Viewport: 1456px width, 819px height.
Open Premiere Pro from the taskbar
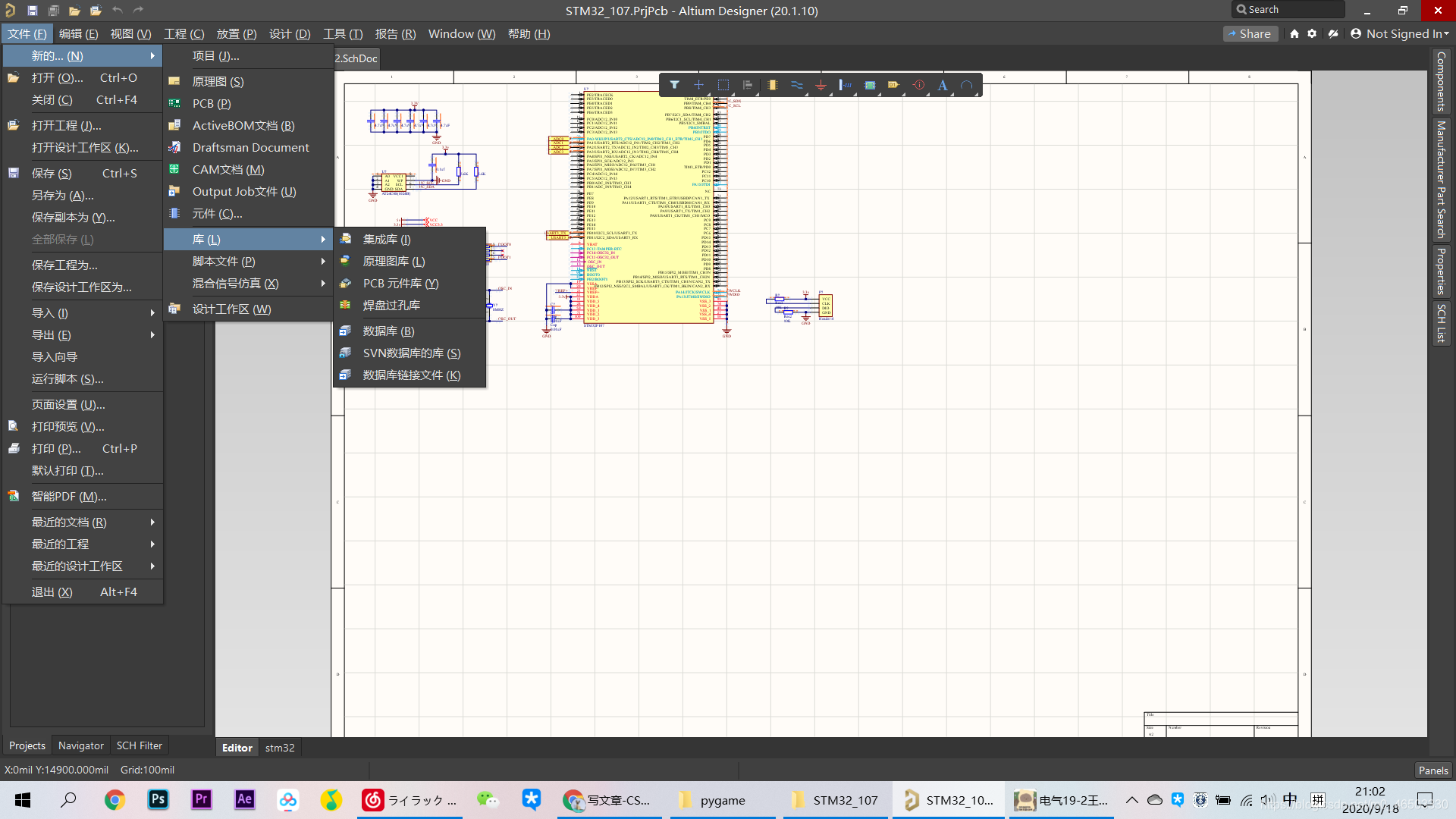(201, 800)
